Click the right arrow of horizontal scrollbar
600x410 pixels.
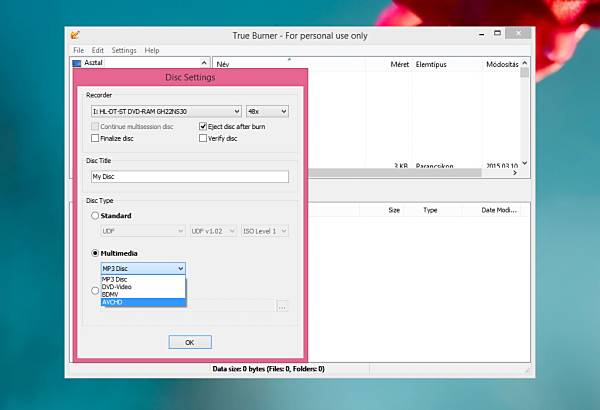pyautogui.click(x=515, y=173)
